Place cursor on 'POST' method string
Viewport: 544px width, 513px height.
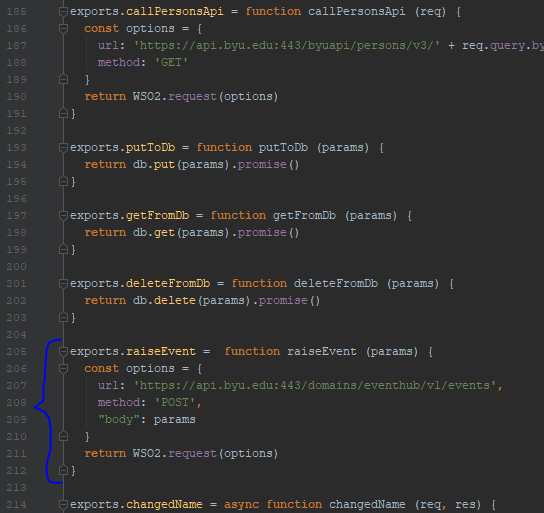point(175,402)
